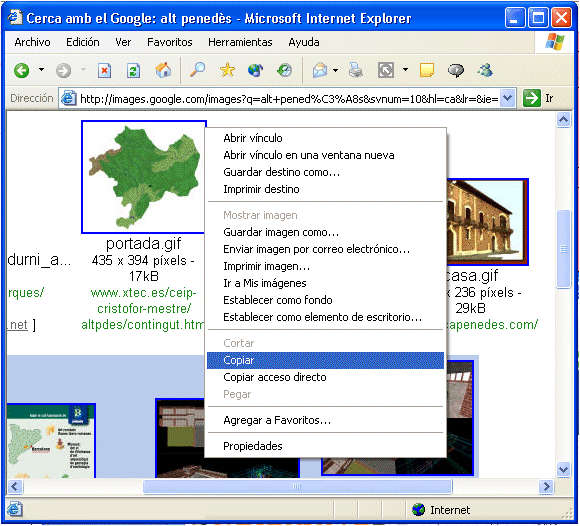Choose Copiar in the context menu
Image resolution: width=580 pixels, height=526 pixels.
(x=326, y=360)
